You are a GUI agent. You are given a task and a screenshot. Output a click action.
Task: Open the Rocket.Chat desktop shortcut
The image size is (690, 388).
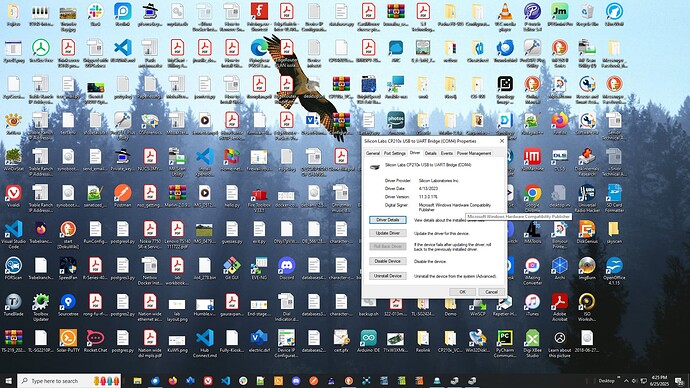tap(95, 341)
